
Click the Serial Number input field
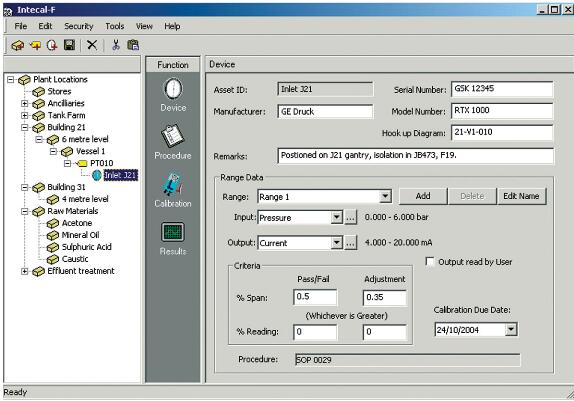click(x=502, y=89)
